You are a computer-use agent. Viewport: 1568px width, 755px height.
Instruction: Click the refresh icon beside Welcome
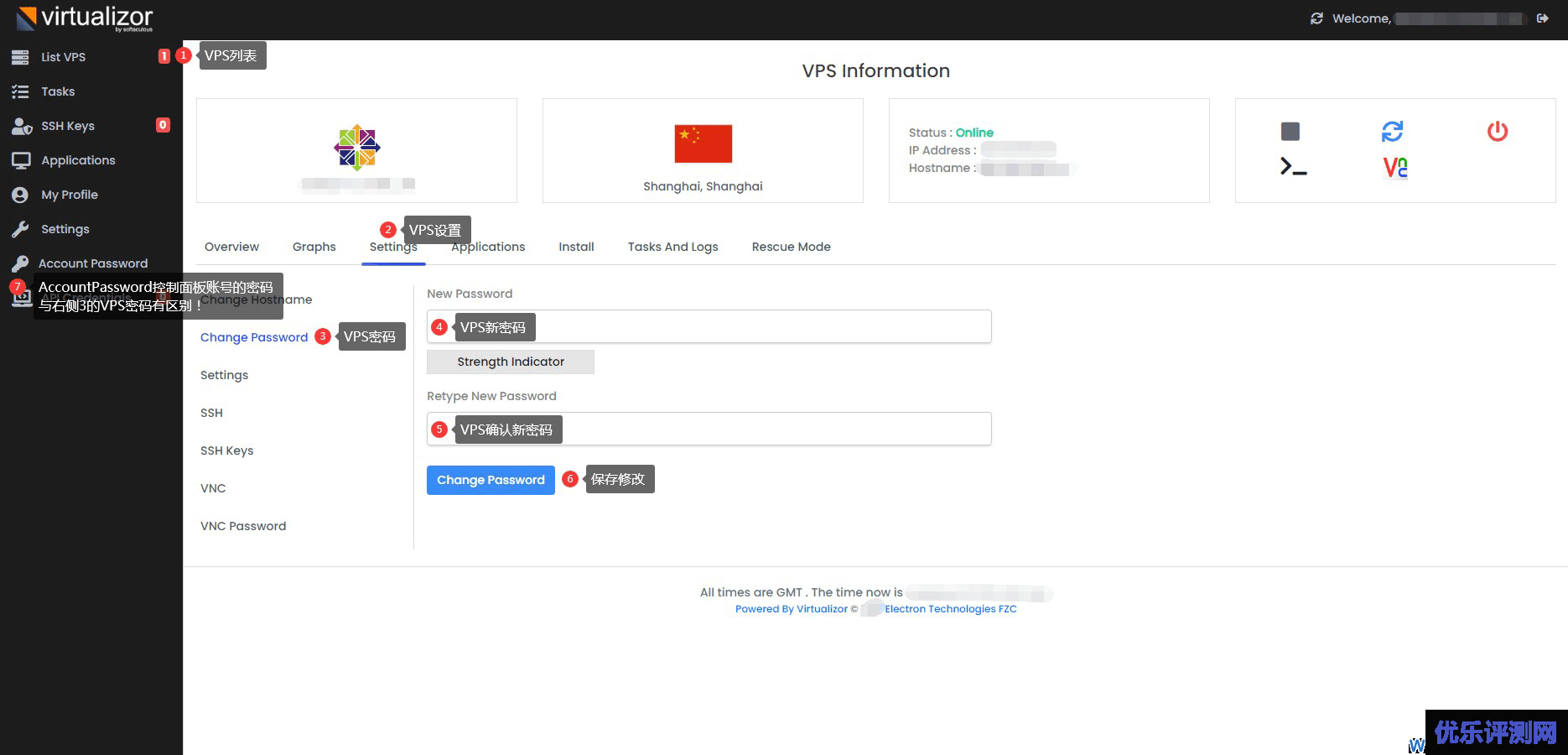tap(1316, 18)
